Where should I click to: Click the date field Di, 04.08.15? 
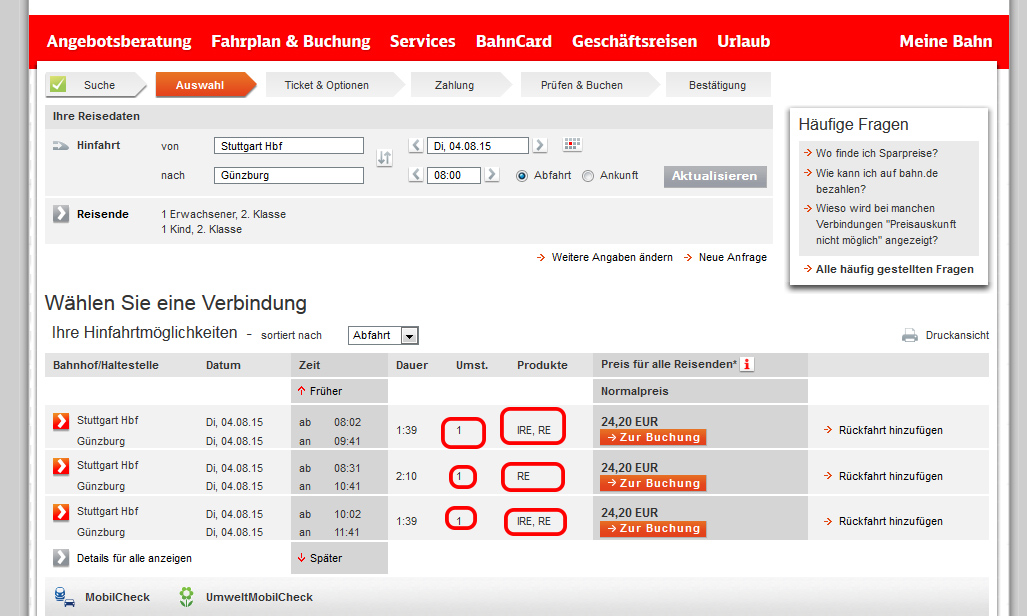coord(477,145)
